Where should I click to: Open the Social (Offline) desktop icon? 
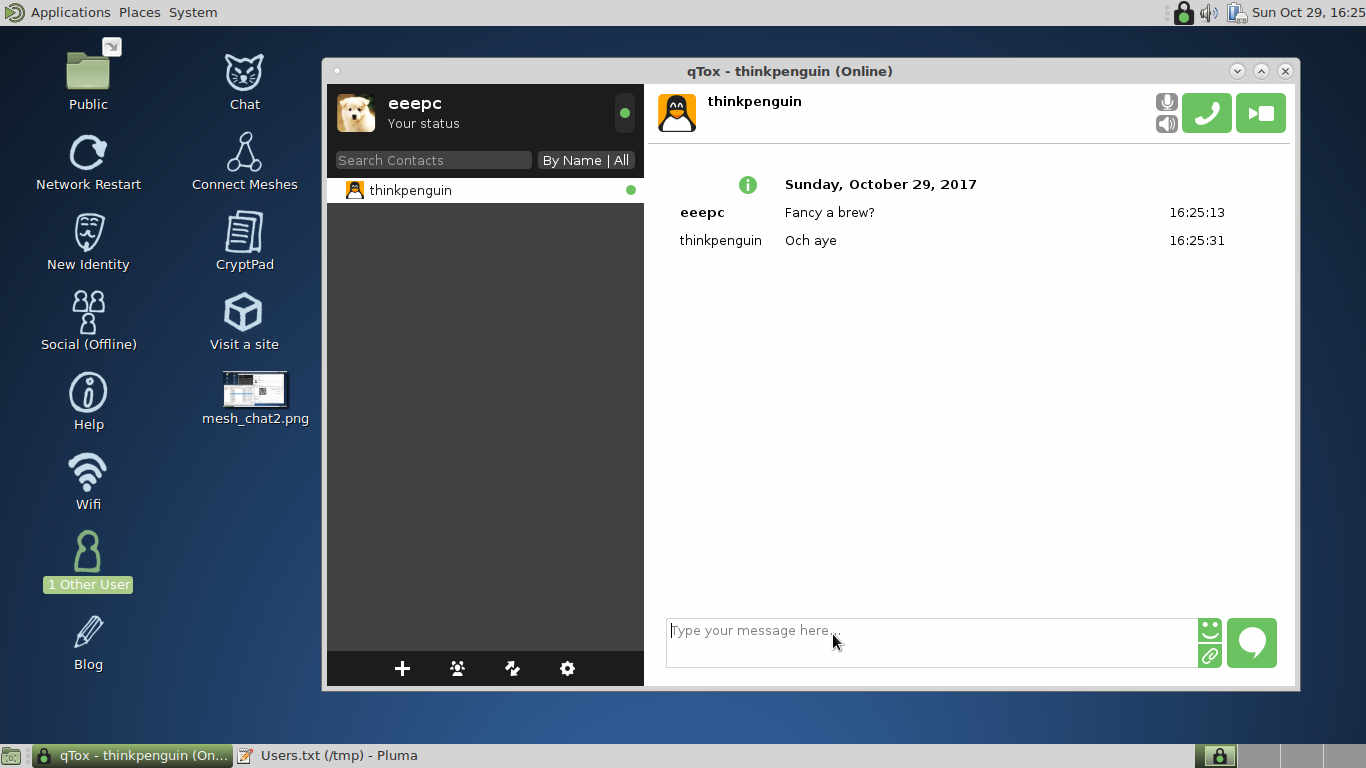tap(88, 322)
